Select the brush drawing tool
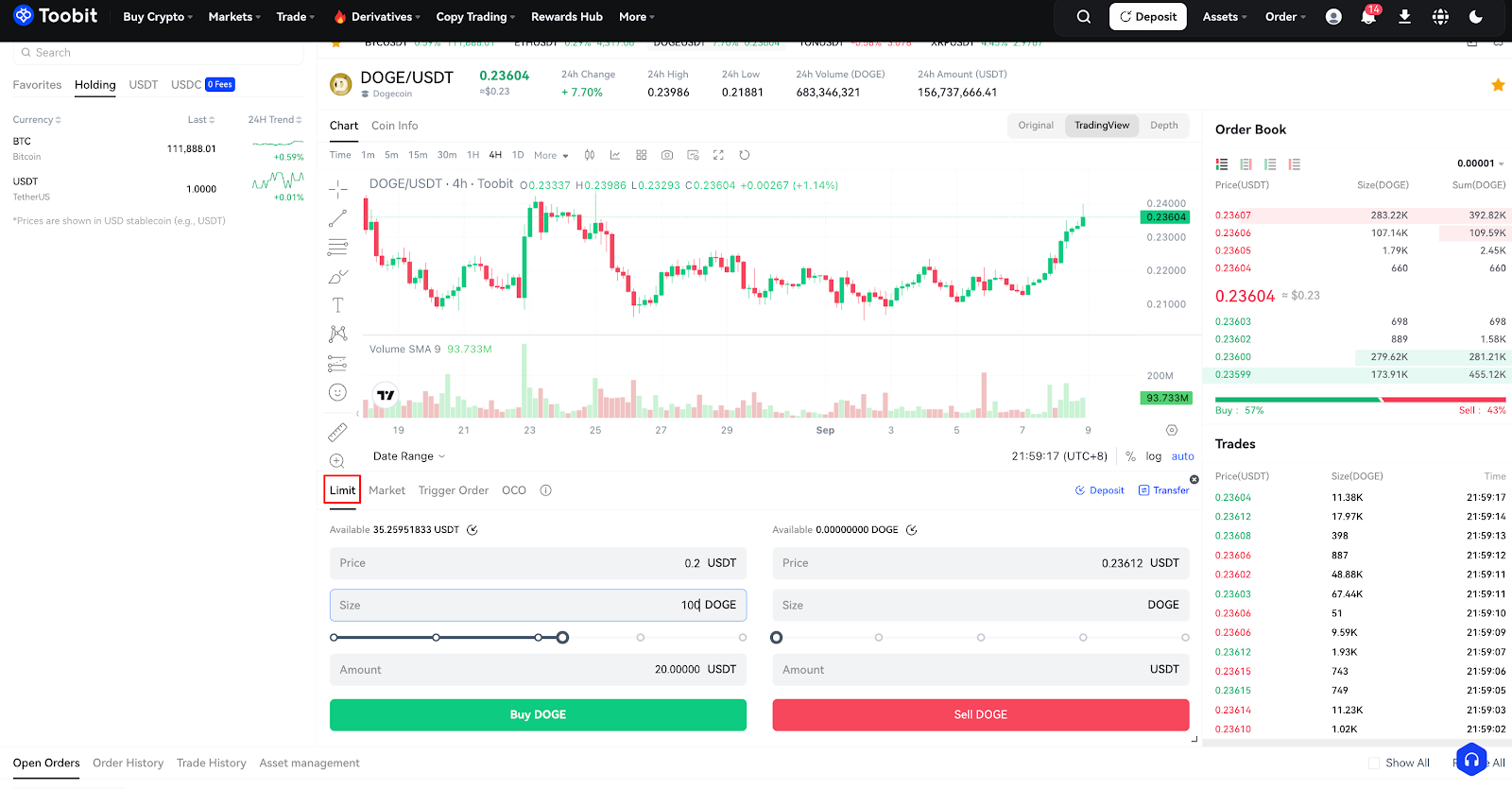Screen dimensions: 1512x789 click(337, 277)
